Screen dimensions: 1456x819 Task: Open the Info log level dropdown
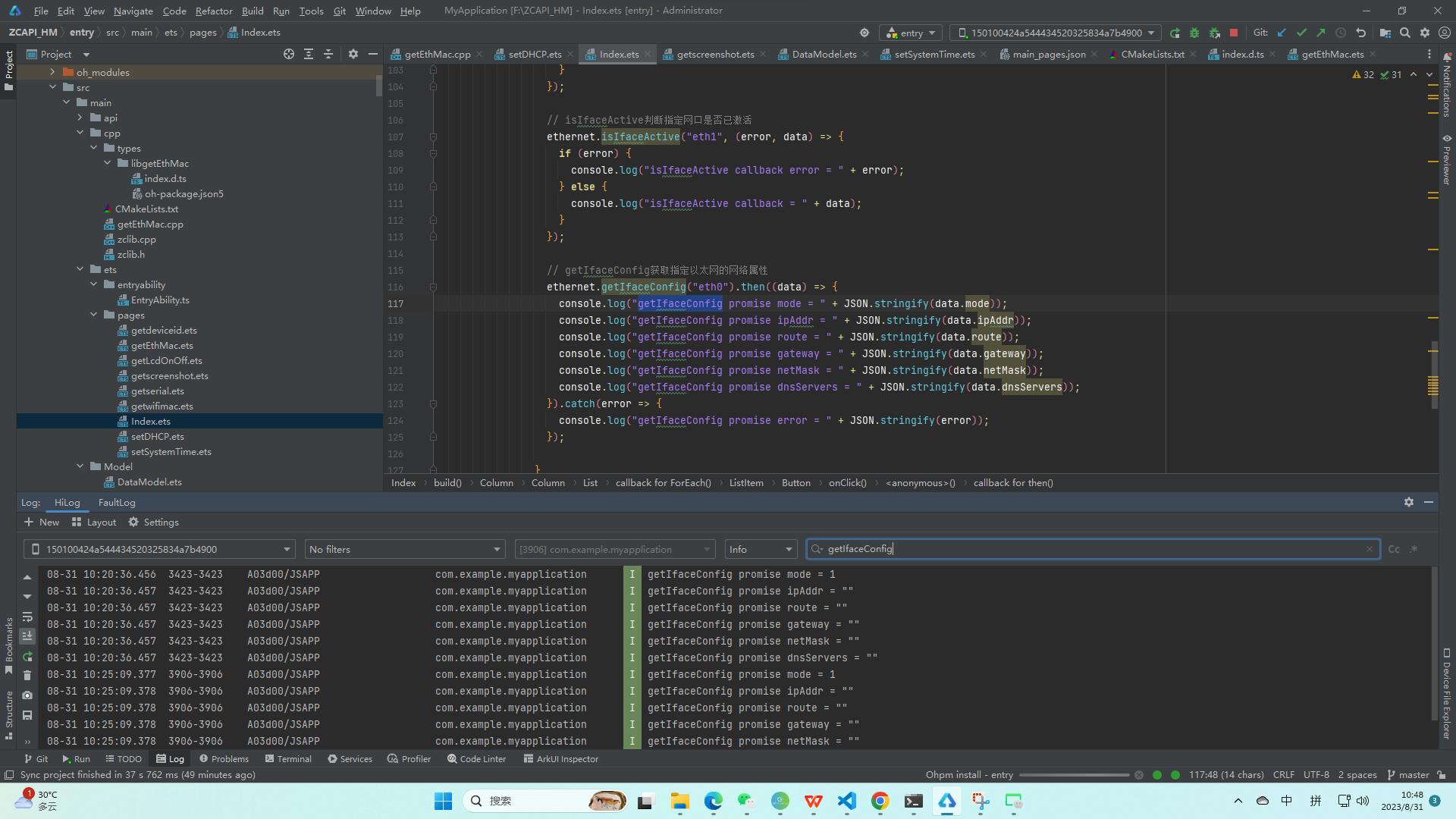coord(761,549)
